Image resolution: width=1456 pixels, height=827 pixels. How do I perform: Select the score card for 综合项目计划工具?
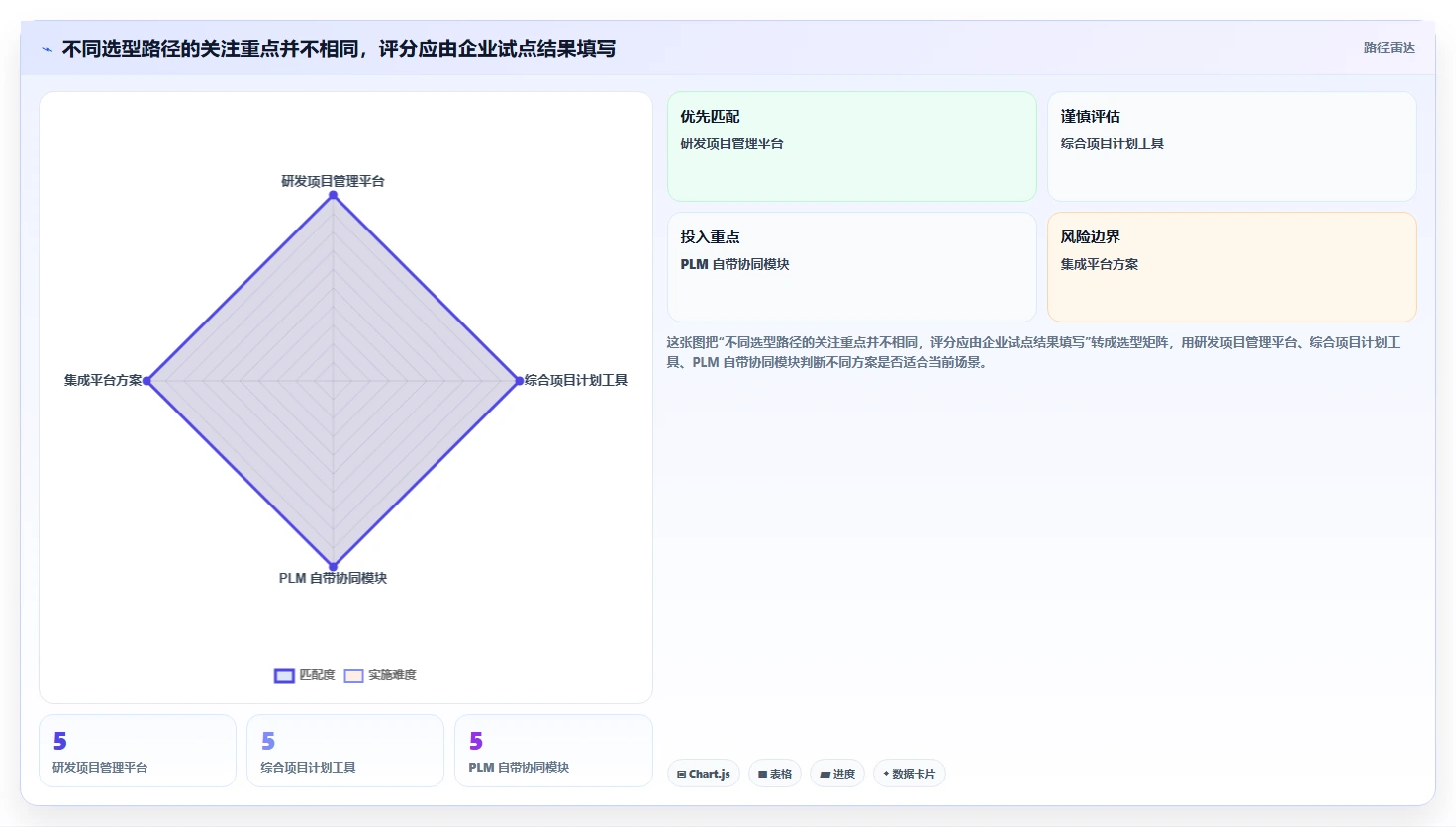pos(345,751)
